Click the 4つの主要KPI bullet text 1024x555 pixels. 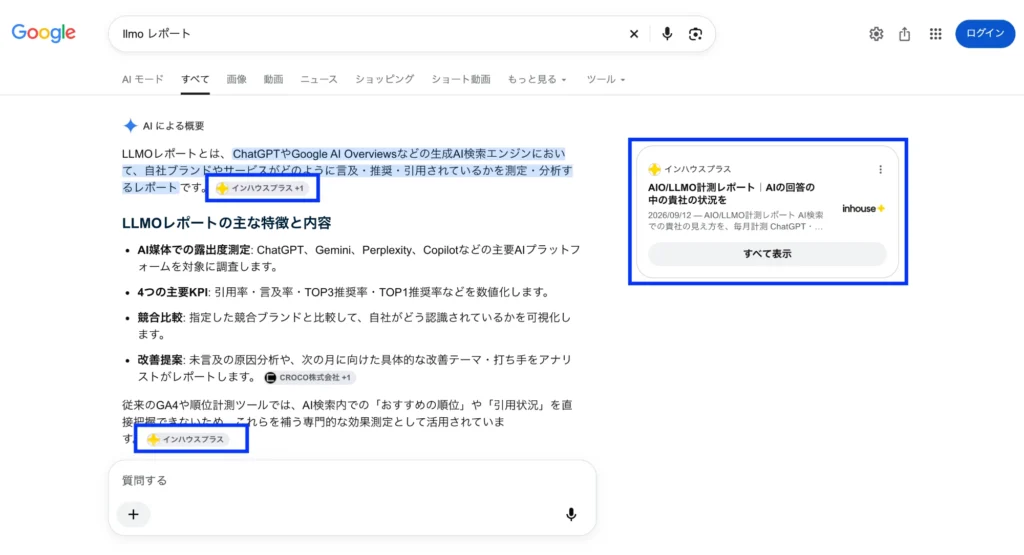[x=172, y=292]
